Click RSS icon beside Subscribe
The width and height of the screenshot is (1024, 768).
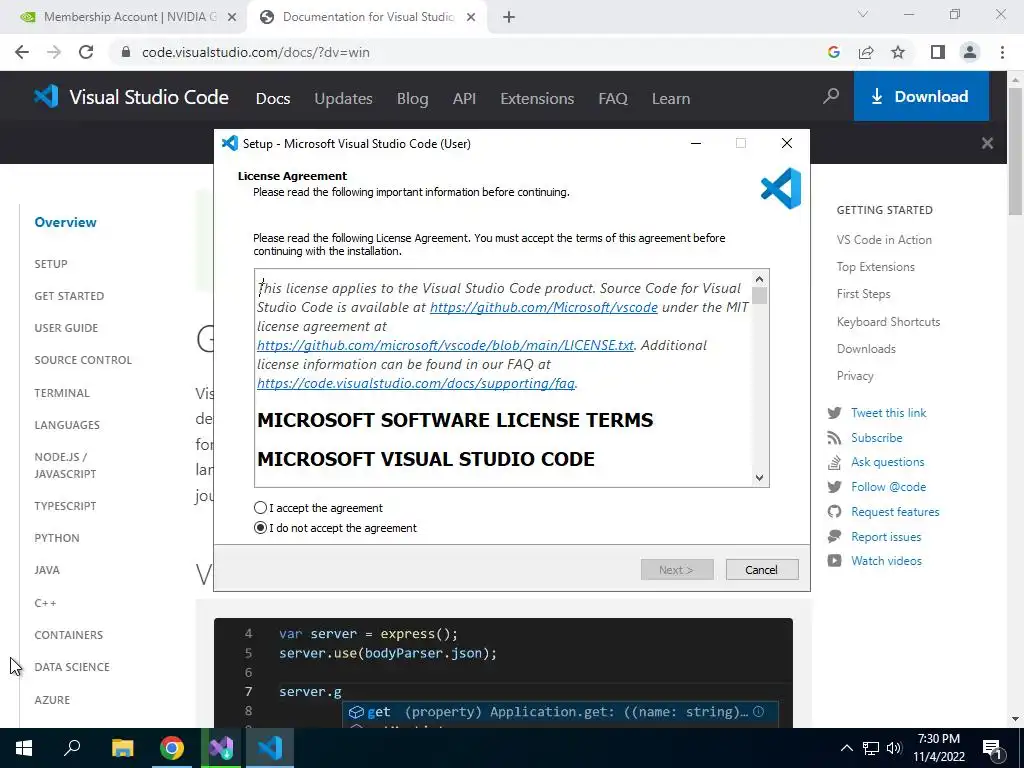tap(835, 438)
